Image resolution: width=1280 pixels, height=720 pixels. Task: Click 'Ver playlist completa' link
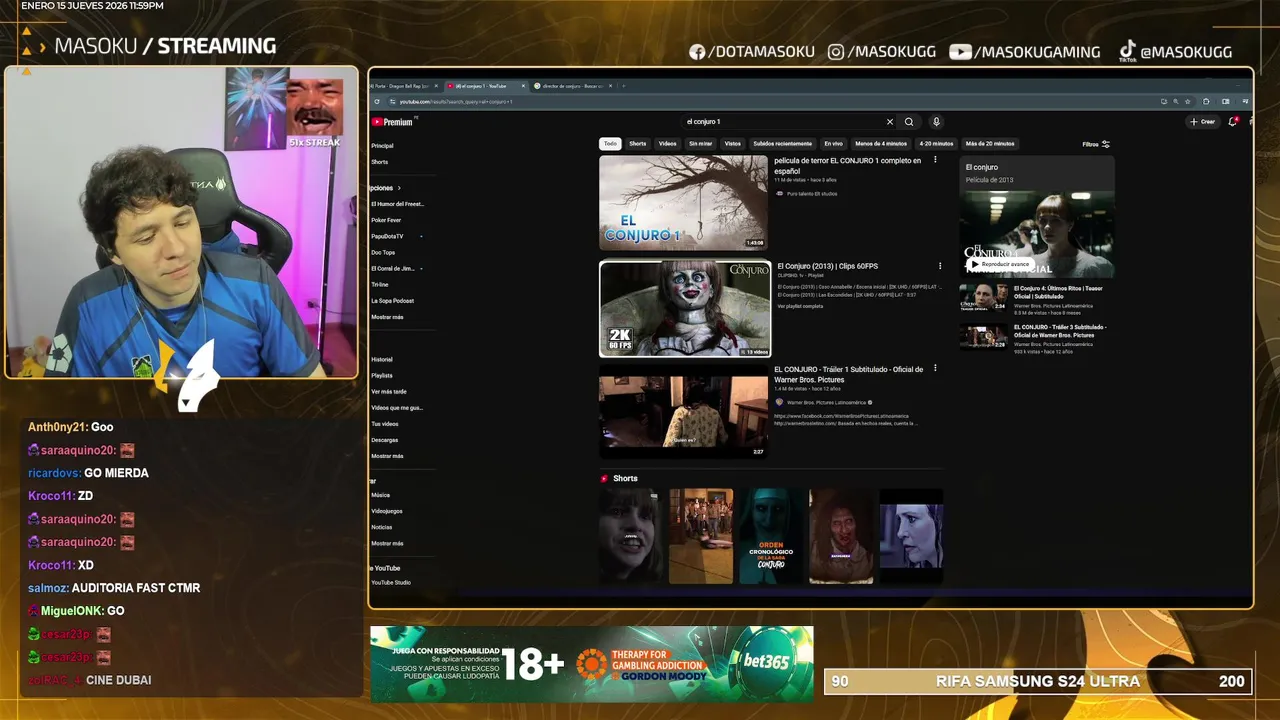pyautogui.click(x=800, y=306)
